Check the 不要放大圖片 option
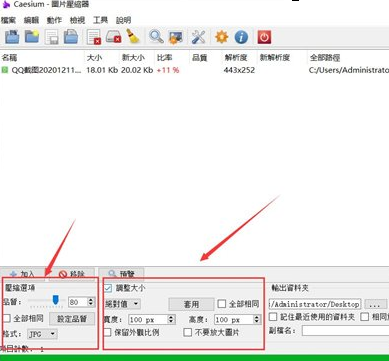 [x=188, y=332]
